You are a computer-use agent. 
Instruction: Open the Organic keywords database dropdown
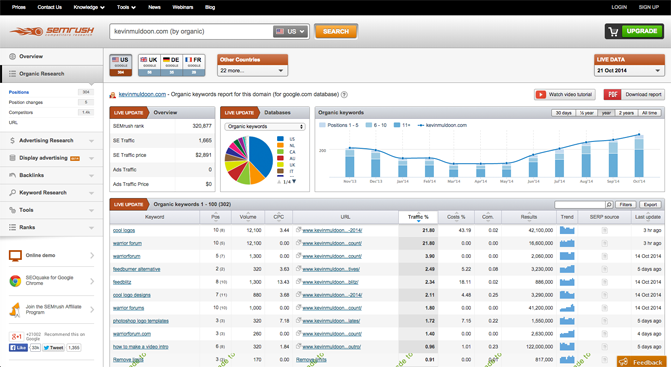[x=265, y=127]
